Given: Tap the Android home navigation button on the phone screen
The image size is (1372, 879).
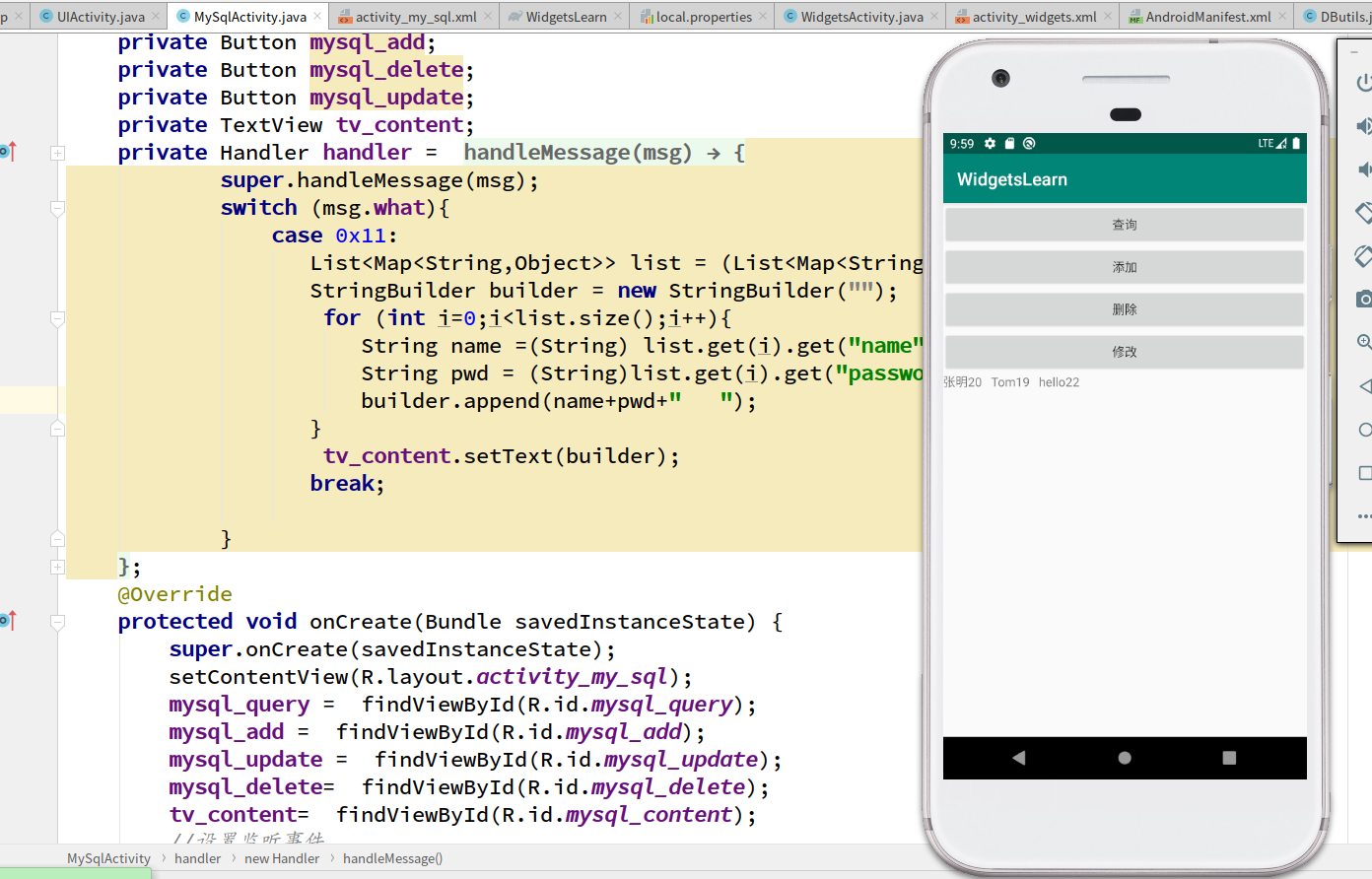Looking at the screenshot, I should [1125, 758].
